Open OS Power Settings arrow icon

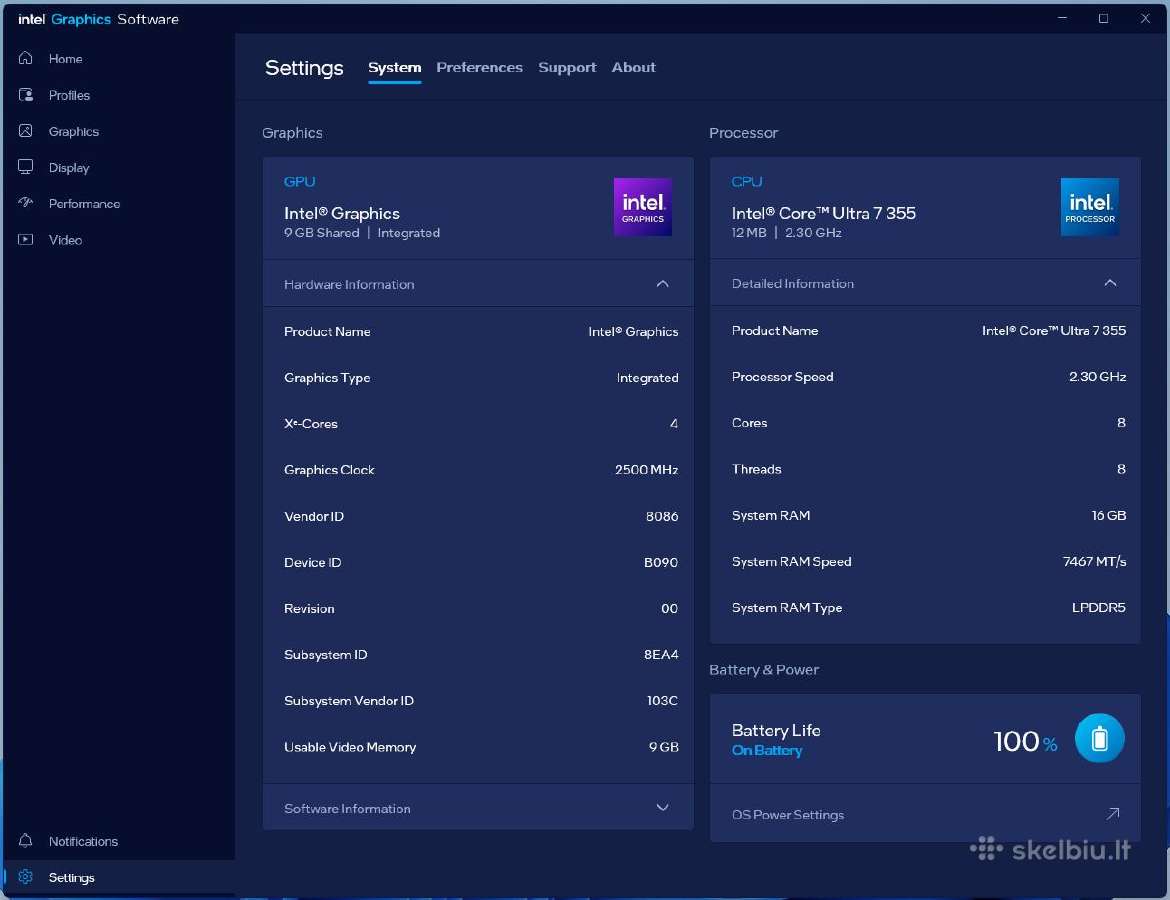pos(1113,813)
